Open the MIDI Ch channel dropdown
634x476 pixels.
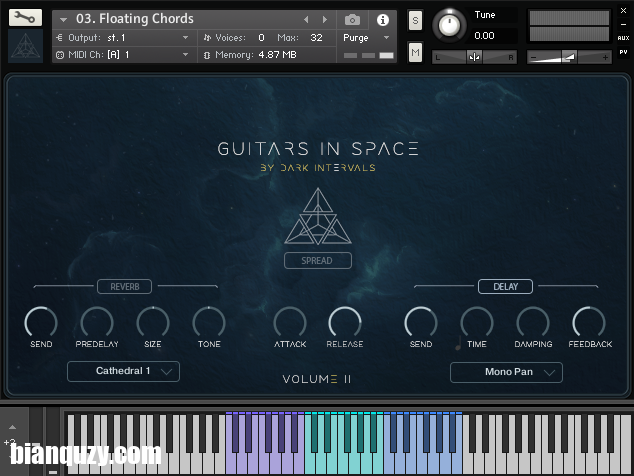(125, 55)
